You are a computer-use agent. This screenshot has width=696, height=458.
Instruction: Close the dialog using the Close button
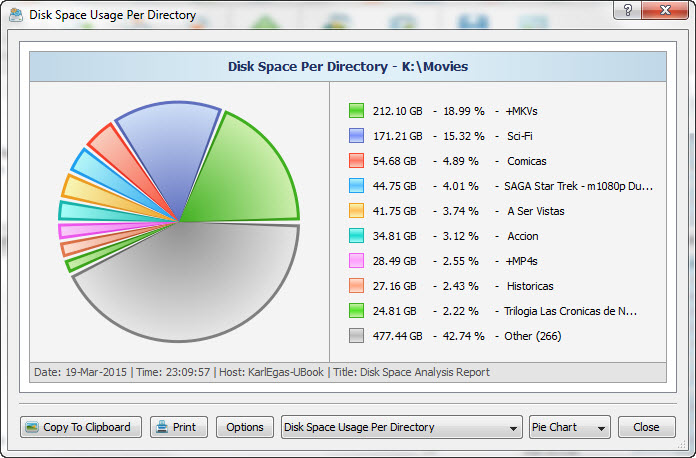pyautogui.click(x=646, y=427)
